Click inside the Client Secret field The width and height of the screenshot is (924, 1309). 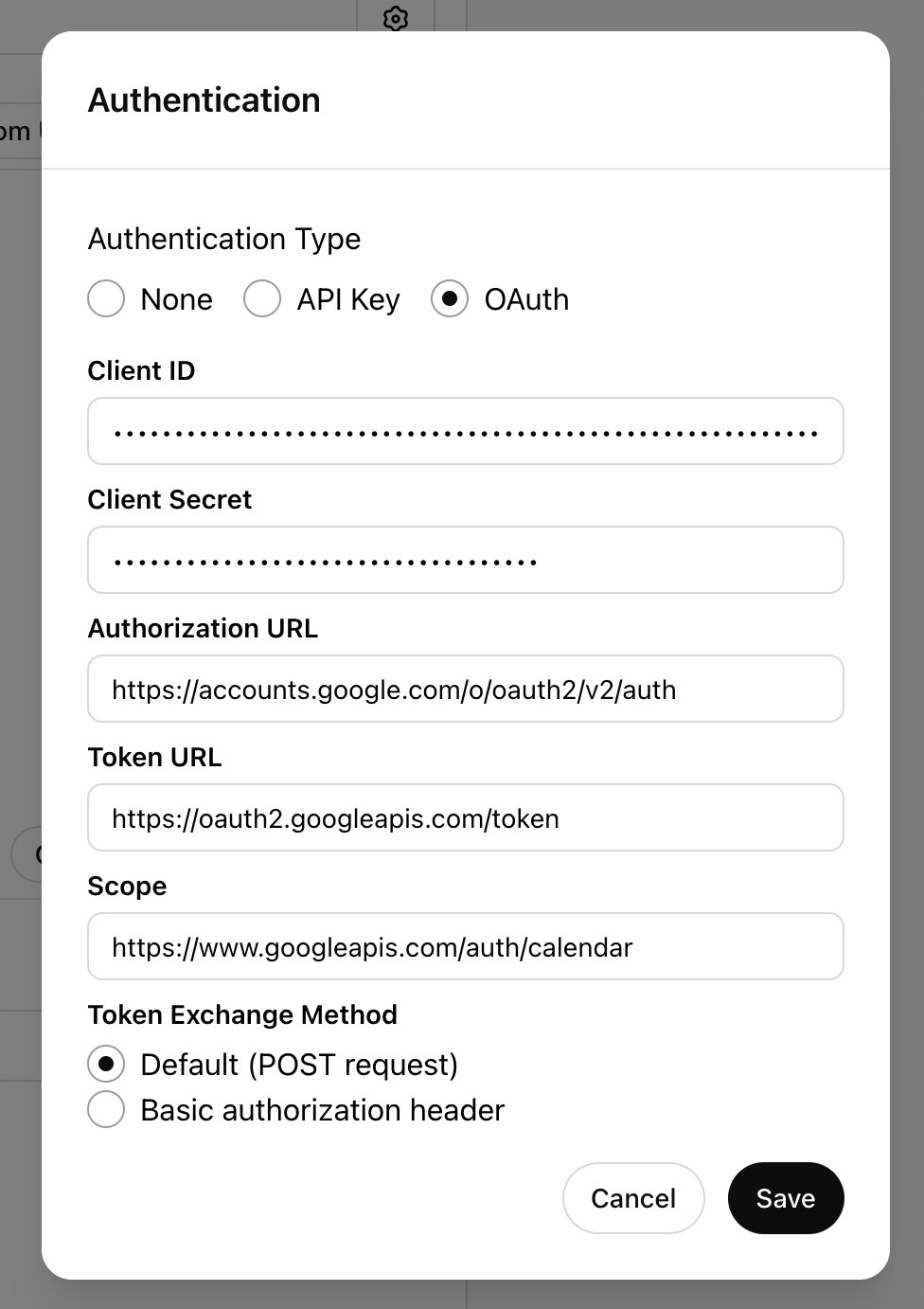465,560
